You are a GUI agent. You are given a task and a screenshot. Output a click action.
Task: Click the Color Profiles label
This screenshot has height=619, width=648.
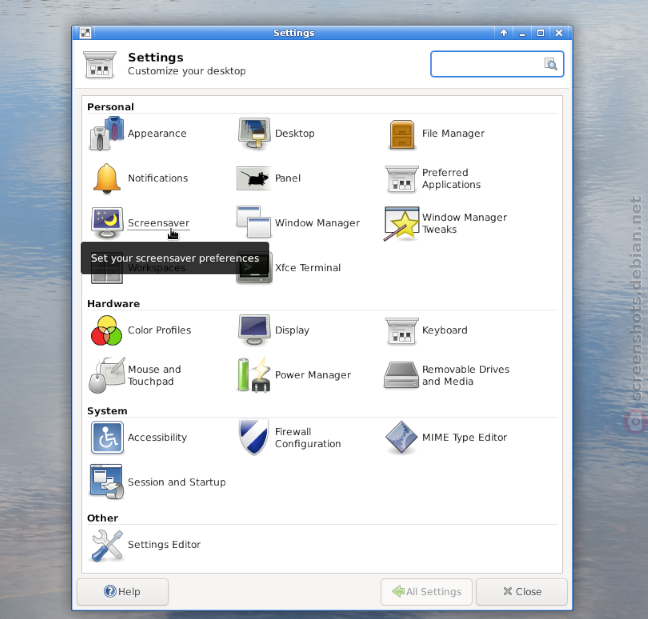pos(160,330)
